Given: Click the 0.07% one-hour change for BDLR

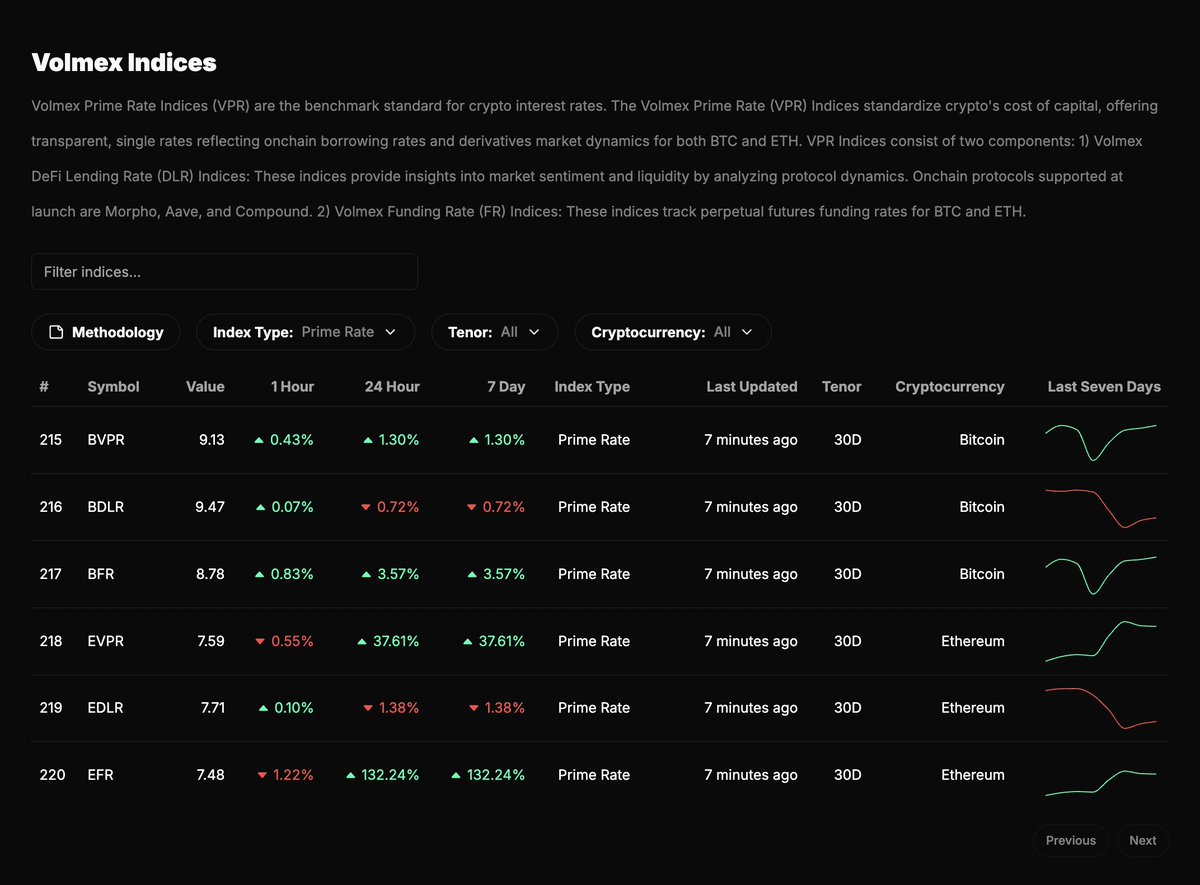Looking at the screenshot, I should click(x=284, y=507).
